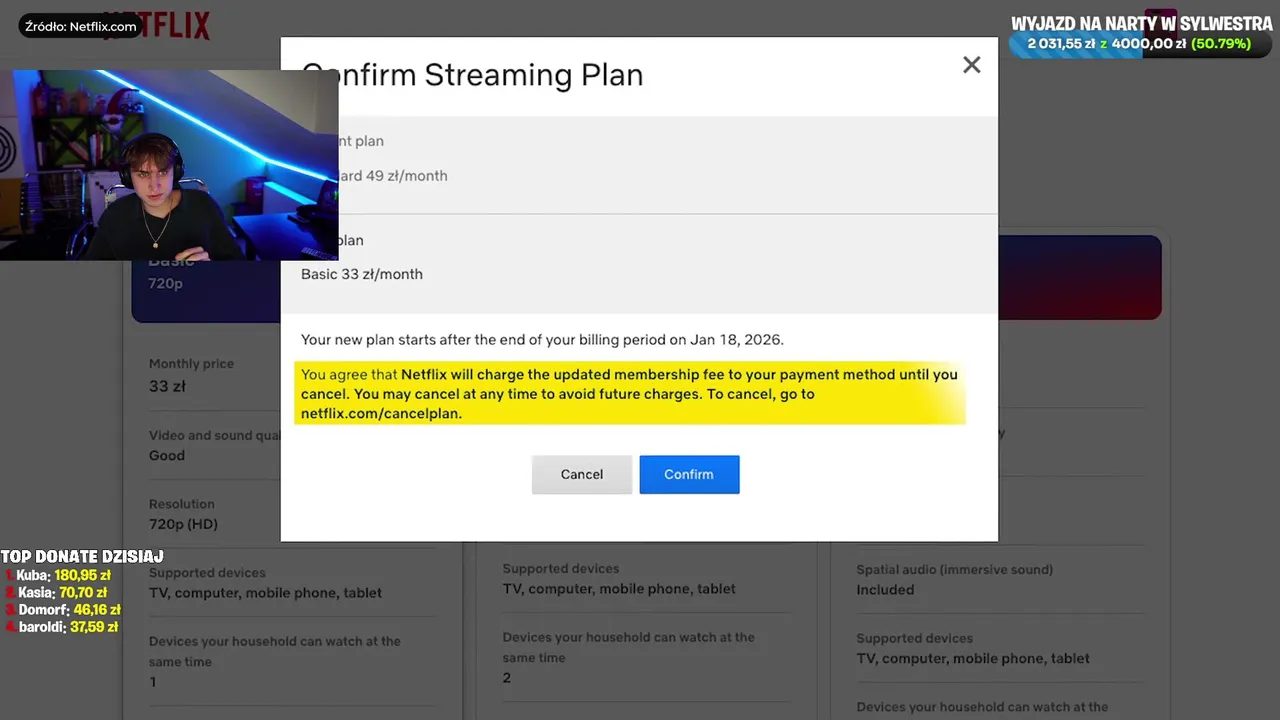This screenshot has width=1280, height=720.
Task: Click the netflix.com/cancelplan text
Action: [381, 413]
